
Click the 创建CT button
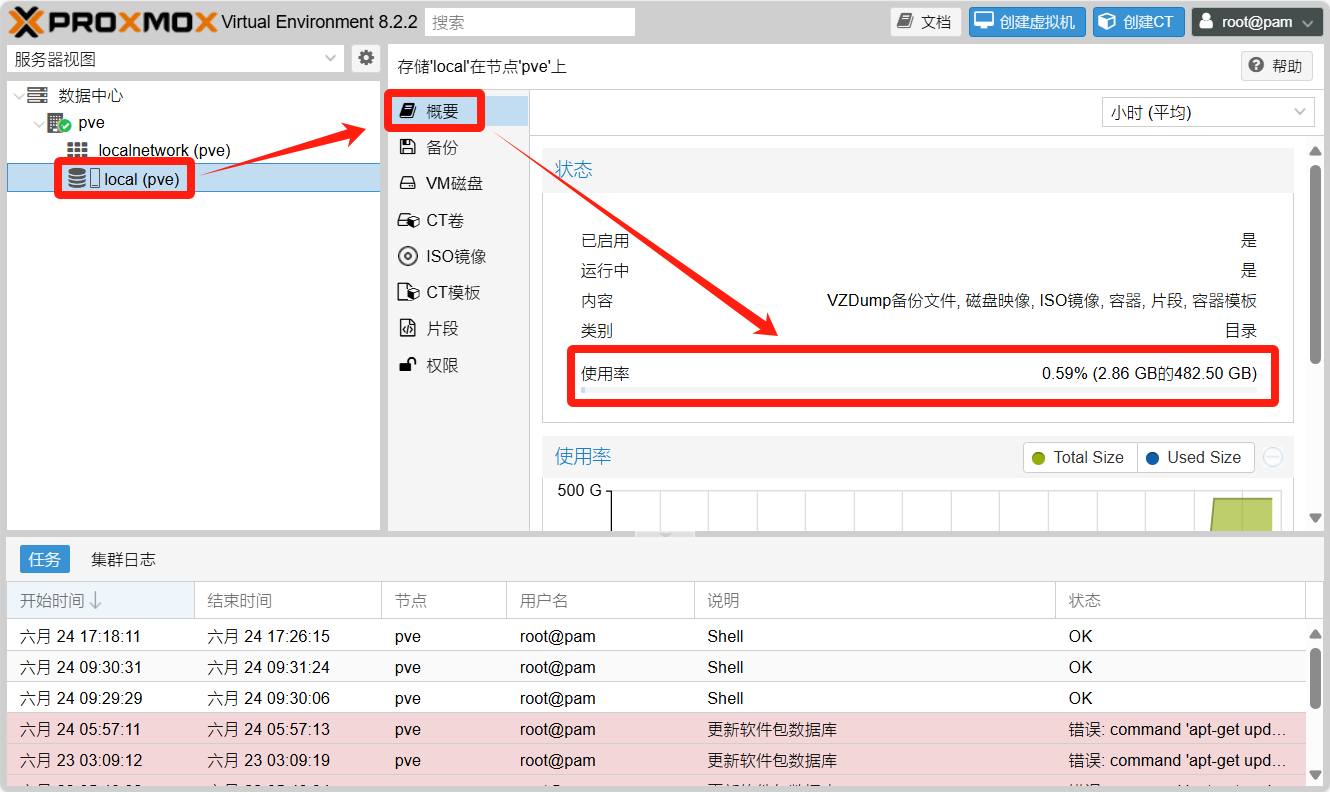tap(1138, 22)
